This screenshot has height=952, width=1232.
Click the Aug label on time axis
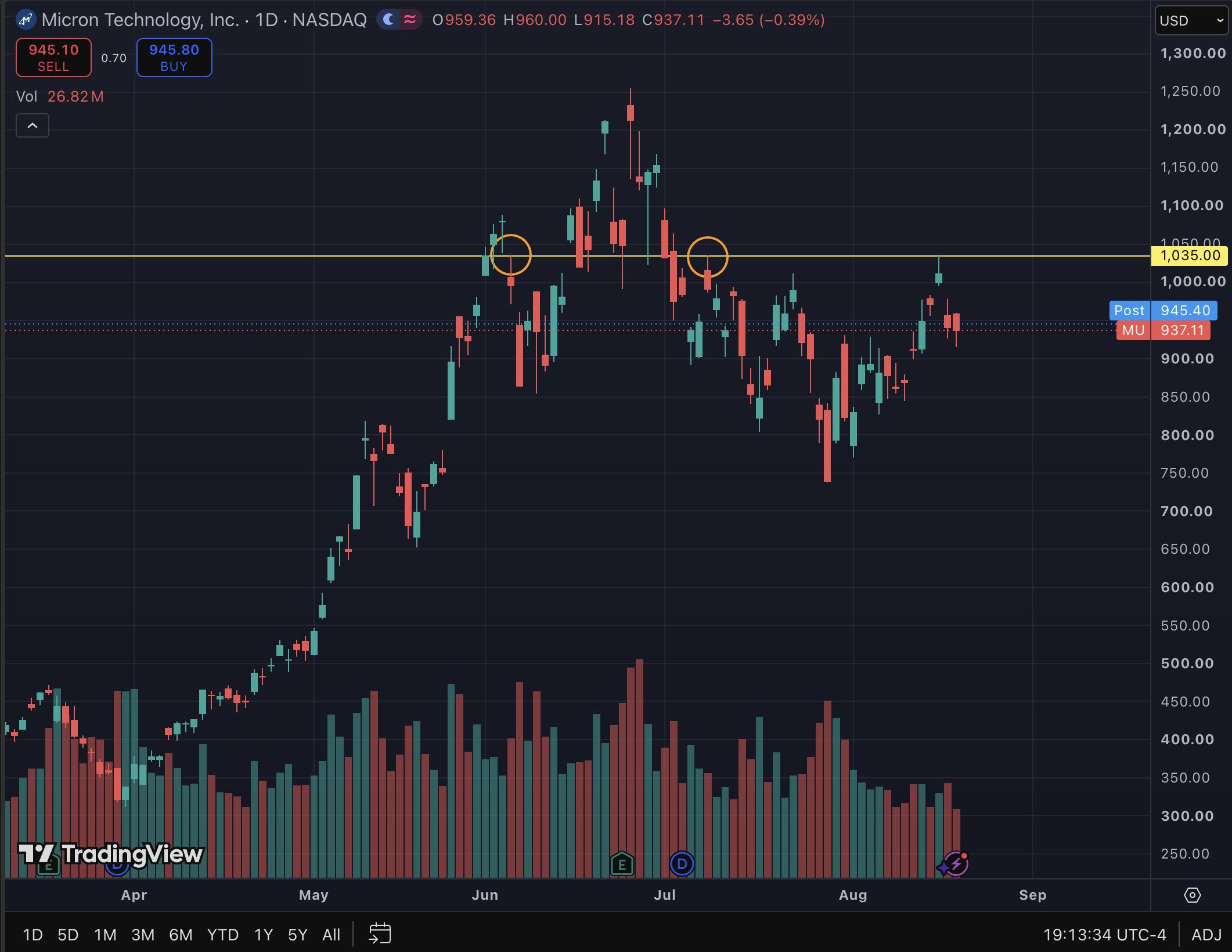point(853,895)
